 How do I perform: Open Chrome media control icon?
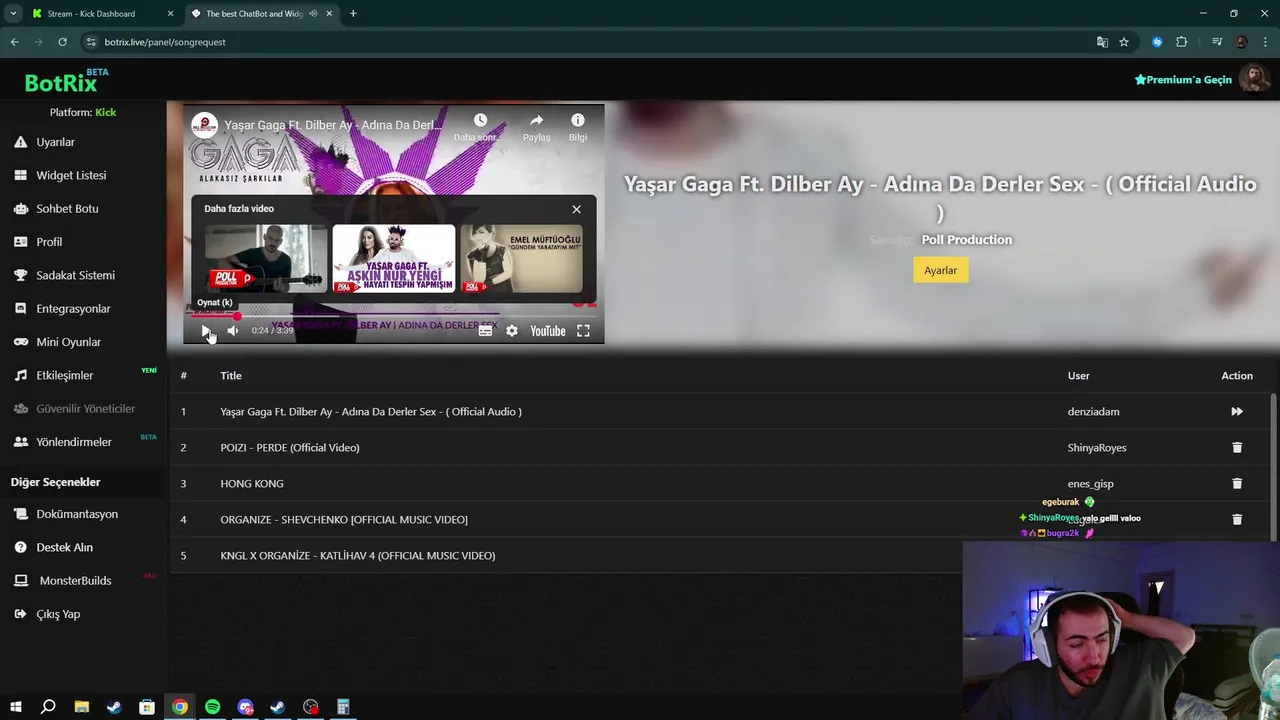tap(1216, 42)
